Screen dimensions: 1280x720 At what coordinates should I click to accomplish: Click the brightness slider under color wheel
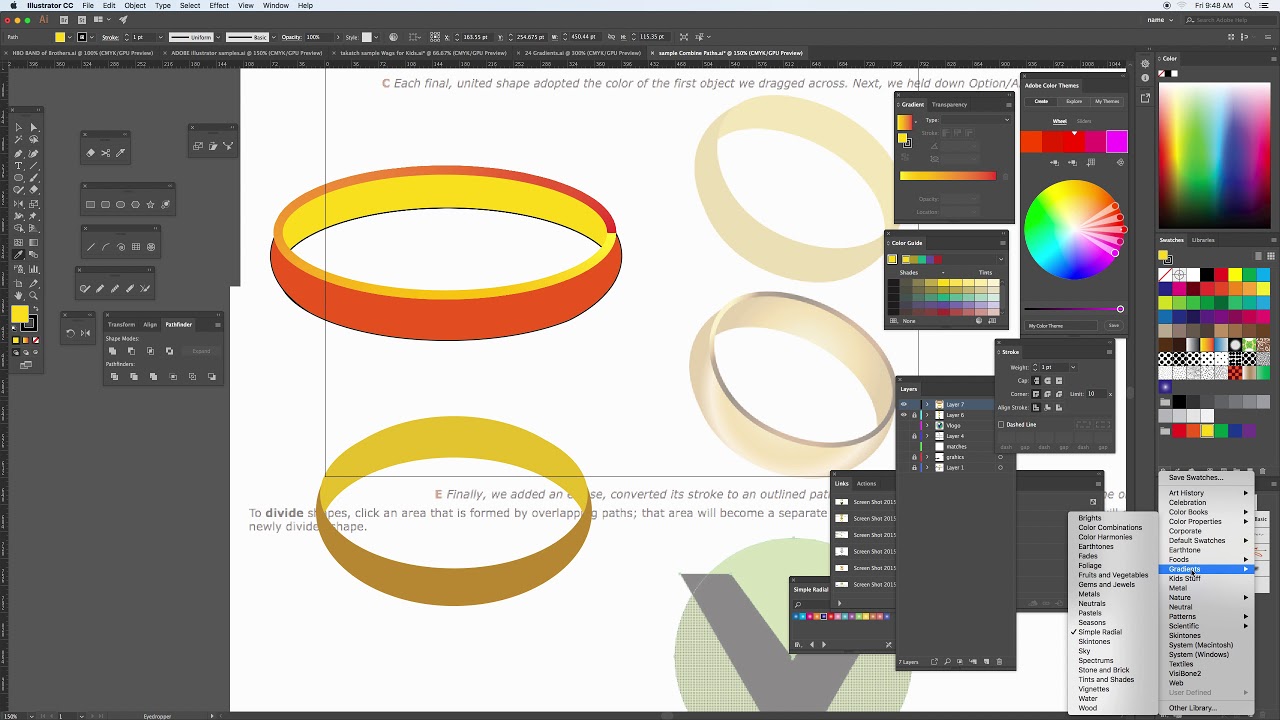click(1072, 309)
